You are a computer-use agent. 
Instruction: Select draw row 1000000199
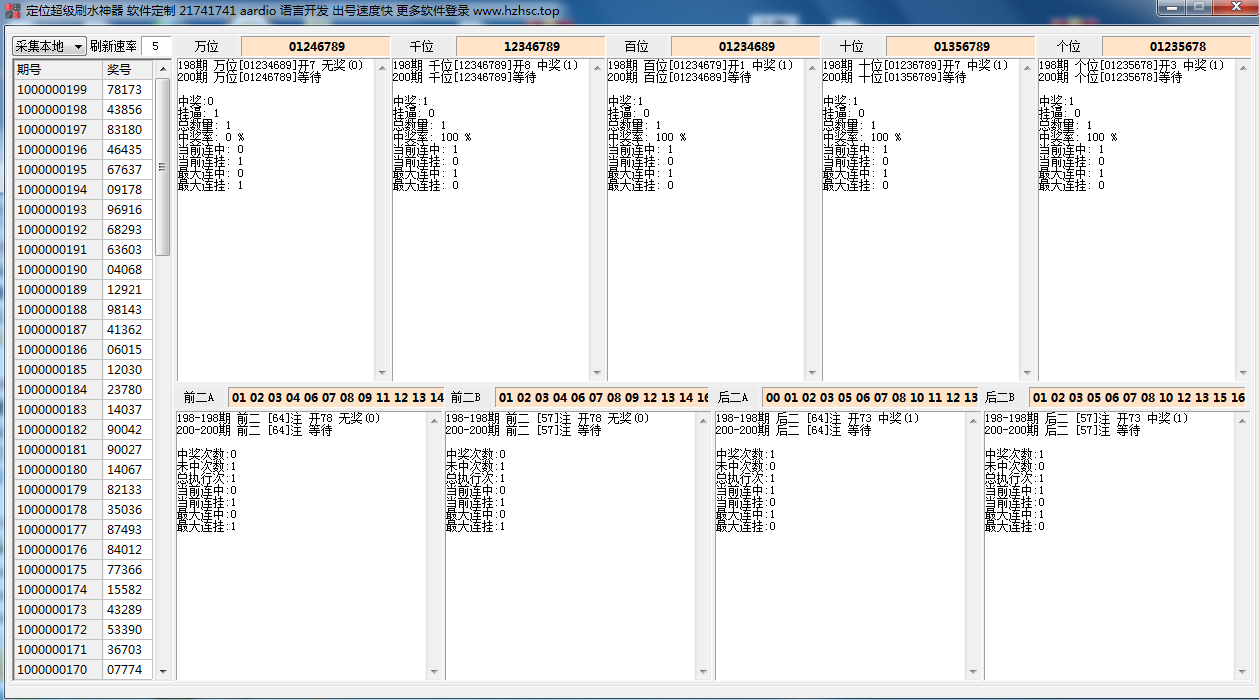click(x=58, y=90)
